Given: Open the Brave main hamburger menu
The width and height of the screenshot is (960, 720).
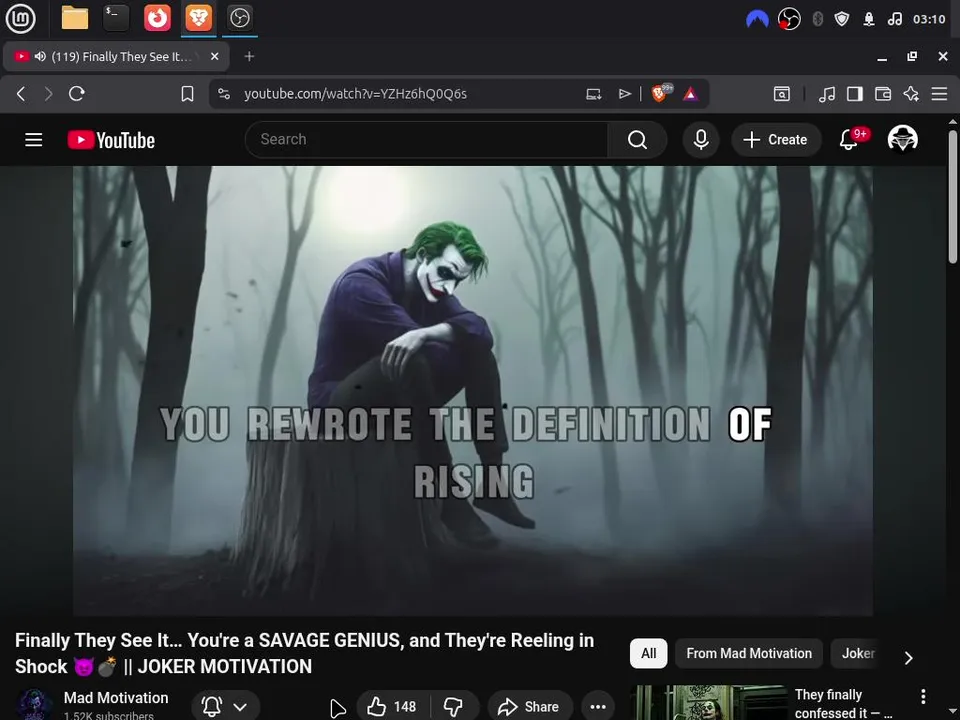Looking at the screenshot, I should [939, 94].
